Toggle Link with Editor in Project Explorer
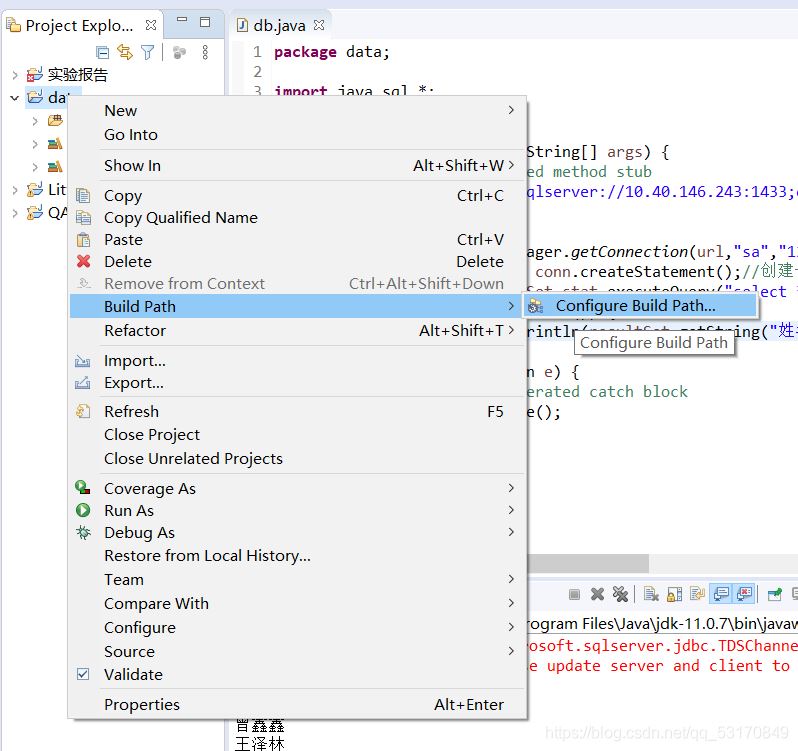Screen dimensions: 798x751 (125, 52)
